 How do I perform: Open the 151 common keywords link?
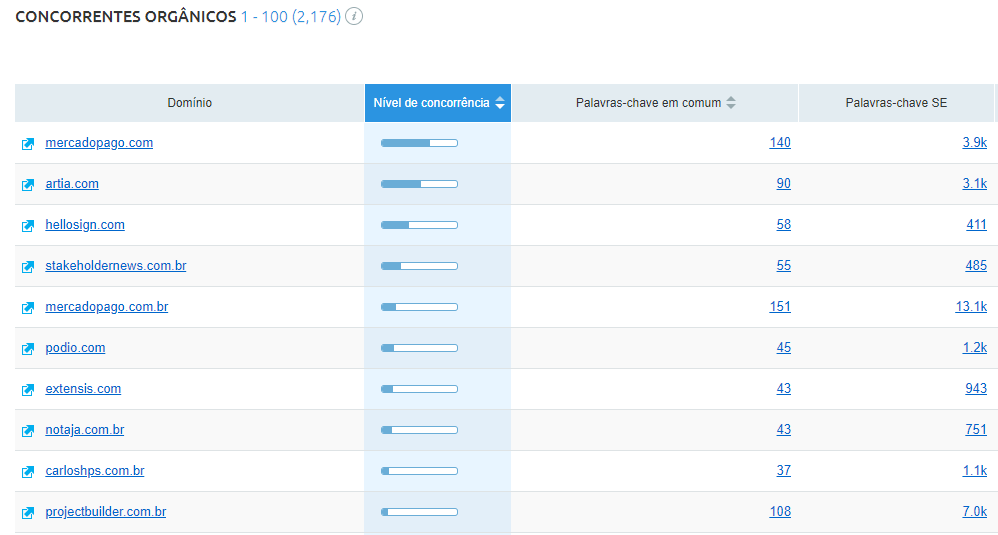point(780,307)
